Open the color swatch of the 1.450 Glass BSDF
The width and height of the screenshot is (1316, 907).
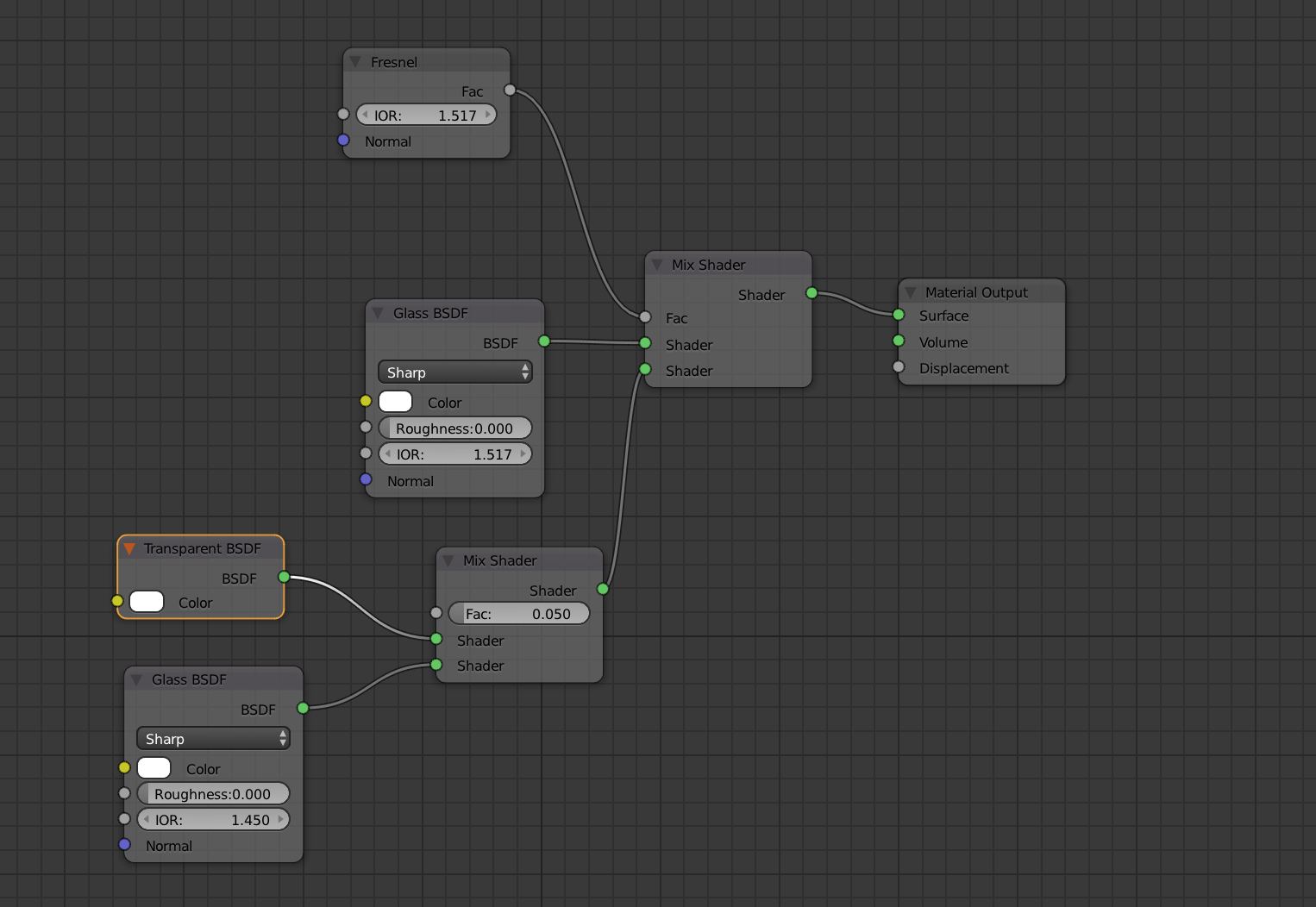coord(154,768)
